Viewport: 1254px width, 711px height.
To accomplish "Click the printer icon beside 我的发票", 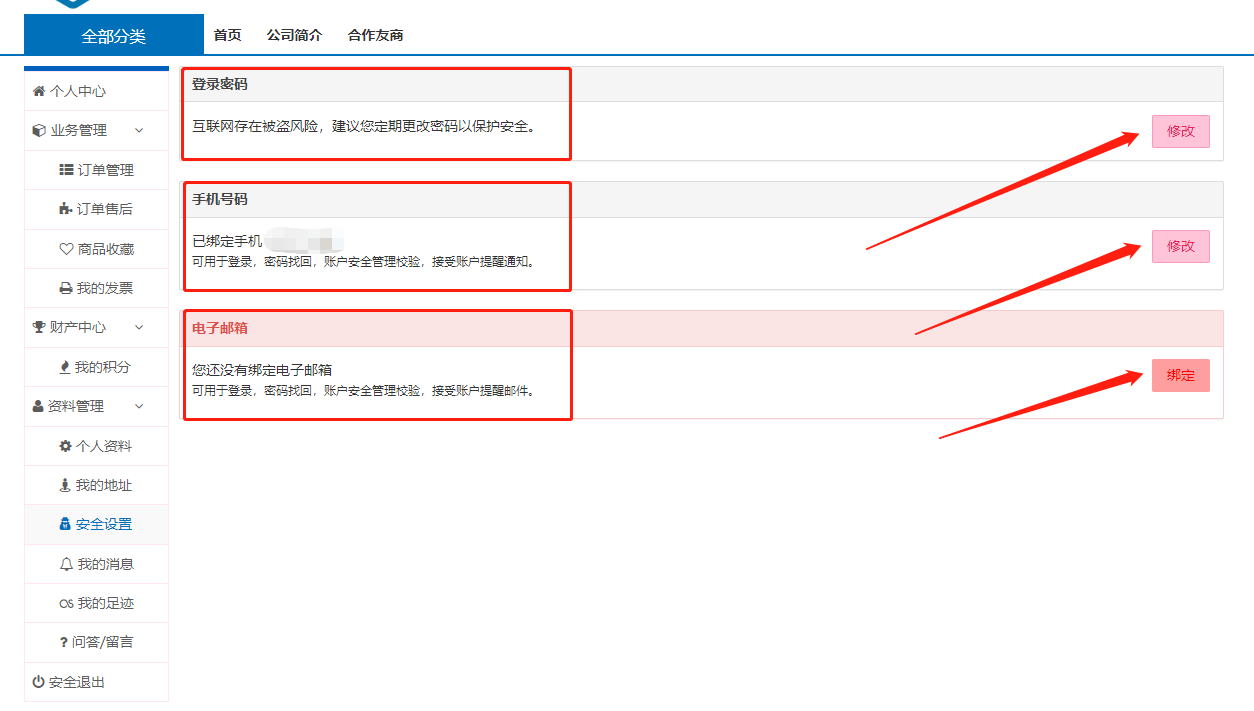I will tap(66, 288).
